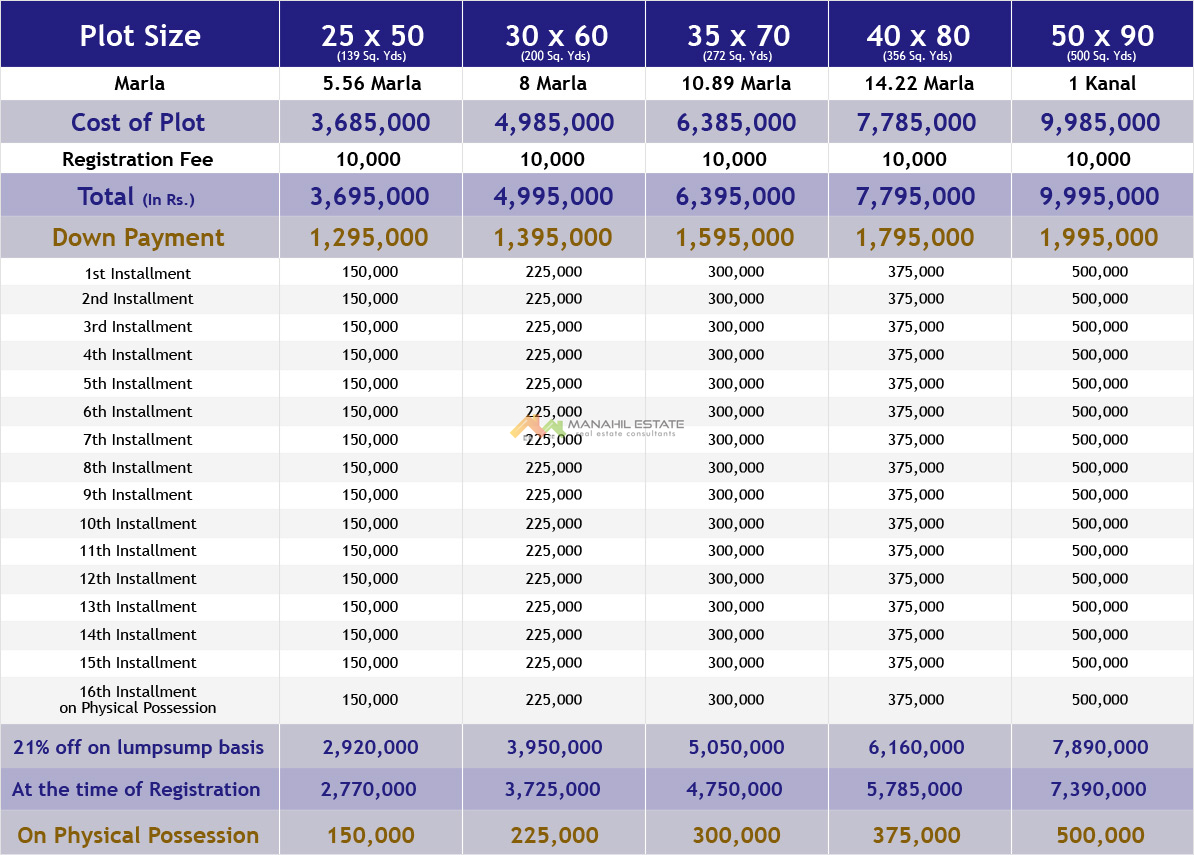The height and width of the screenshot is (855, 1194).
Task: Select the 25 x 50 plot size header
Action: (x=372, y=37)
